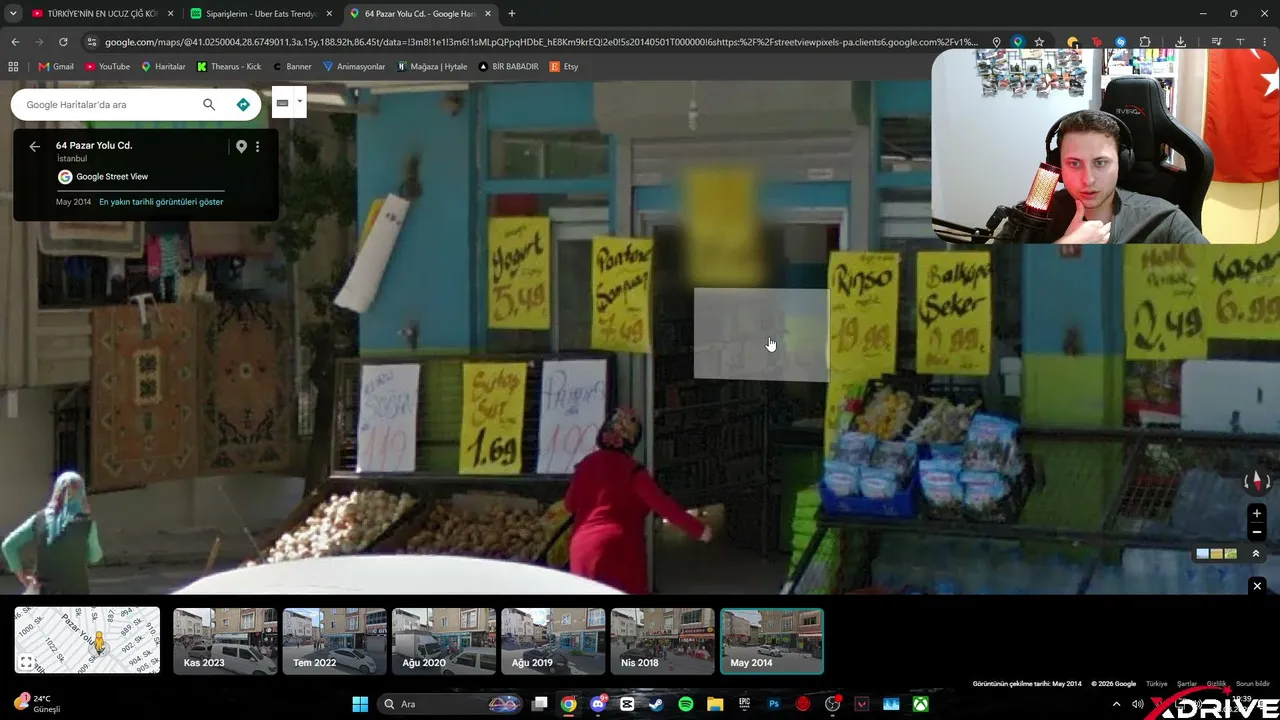Screen dimensions: 1280x720
Task: Click the Chrome address bar URL
Action: point(540,42)
